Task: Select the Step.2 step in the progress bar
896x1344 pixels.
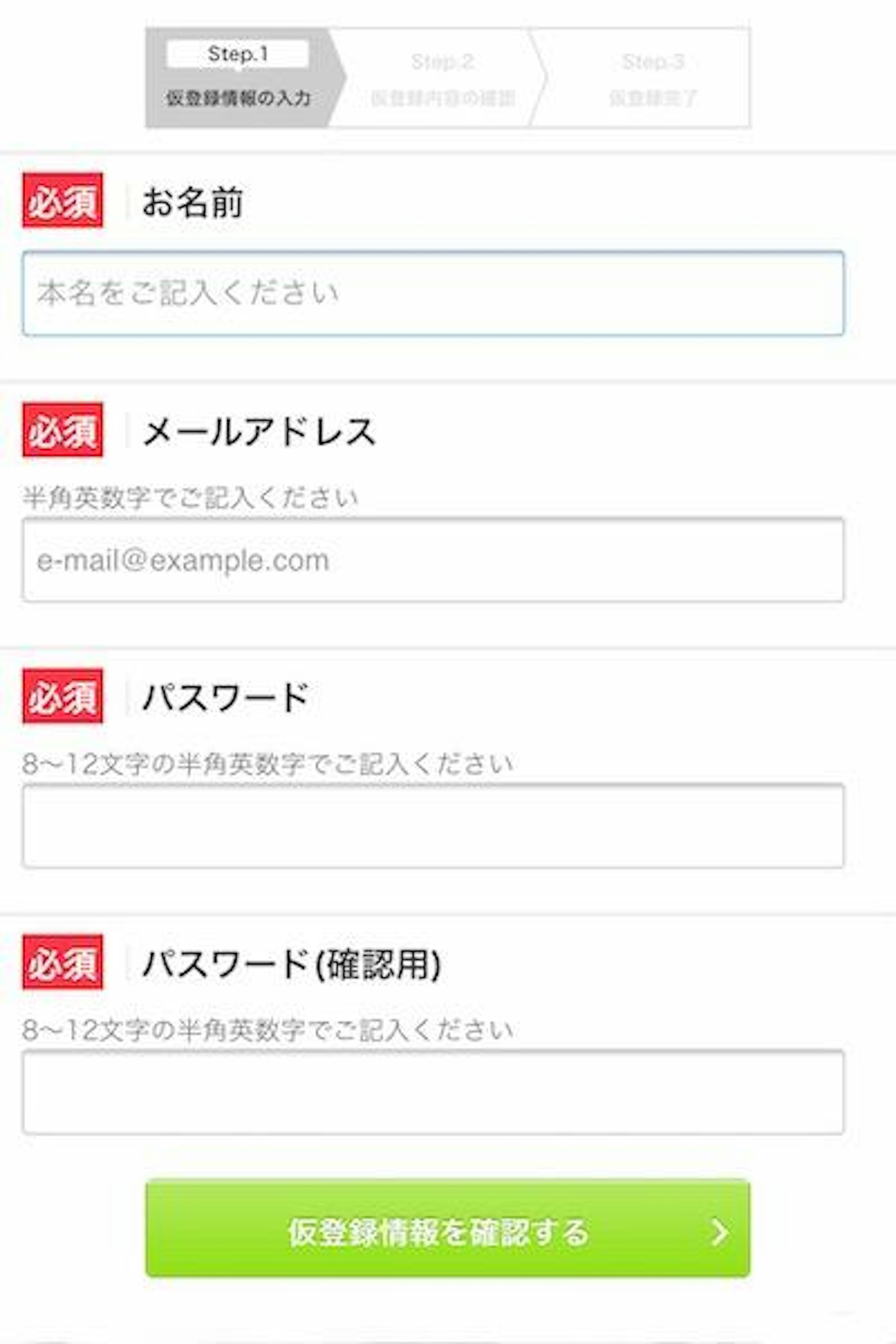Action: (443, 77)
